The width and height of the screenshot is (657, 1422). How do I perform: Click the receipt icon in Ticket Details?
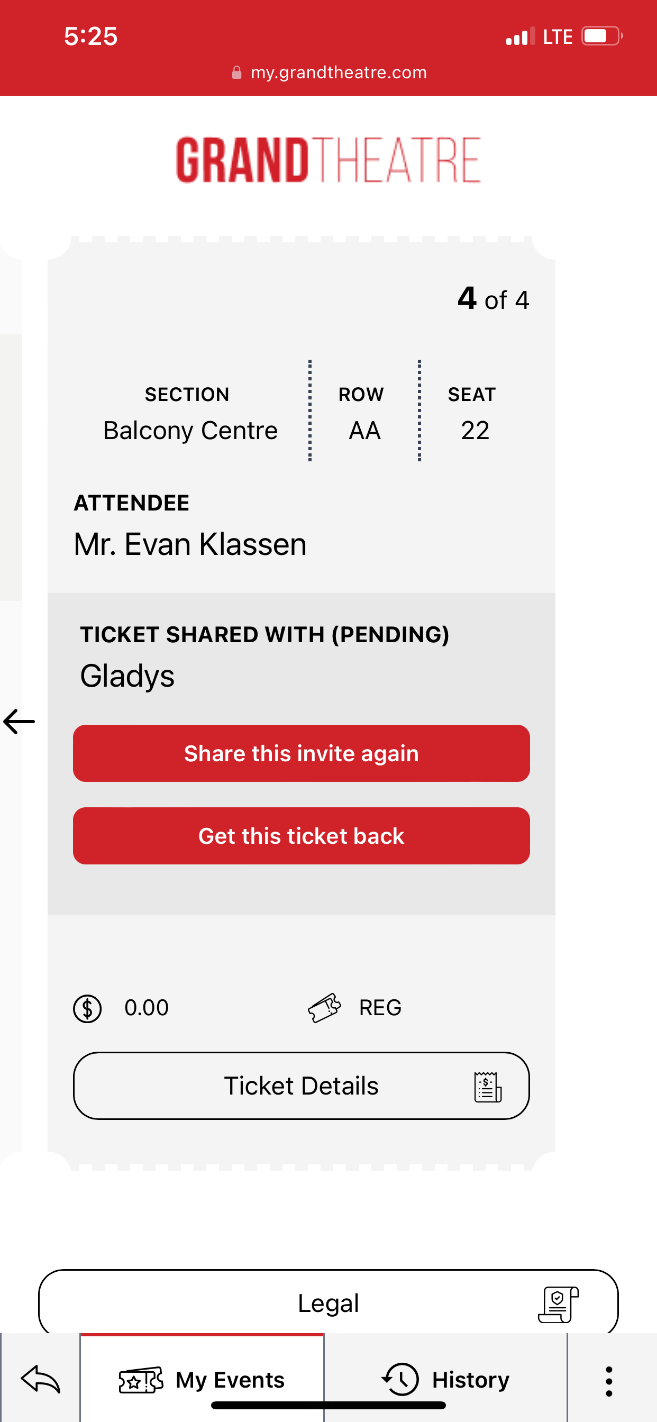pos(487,1087)
